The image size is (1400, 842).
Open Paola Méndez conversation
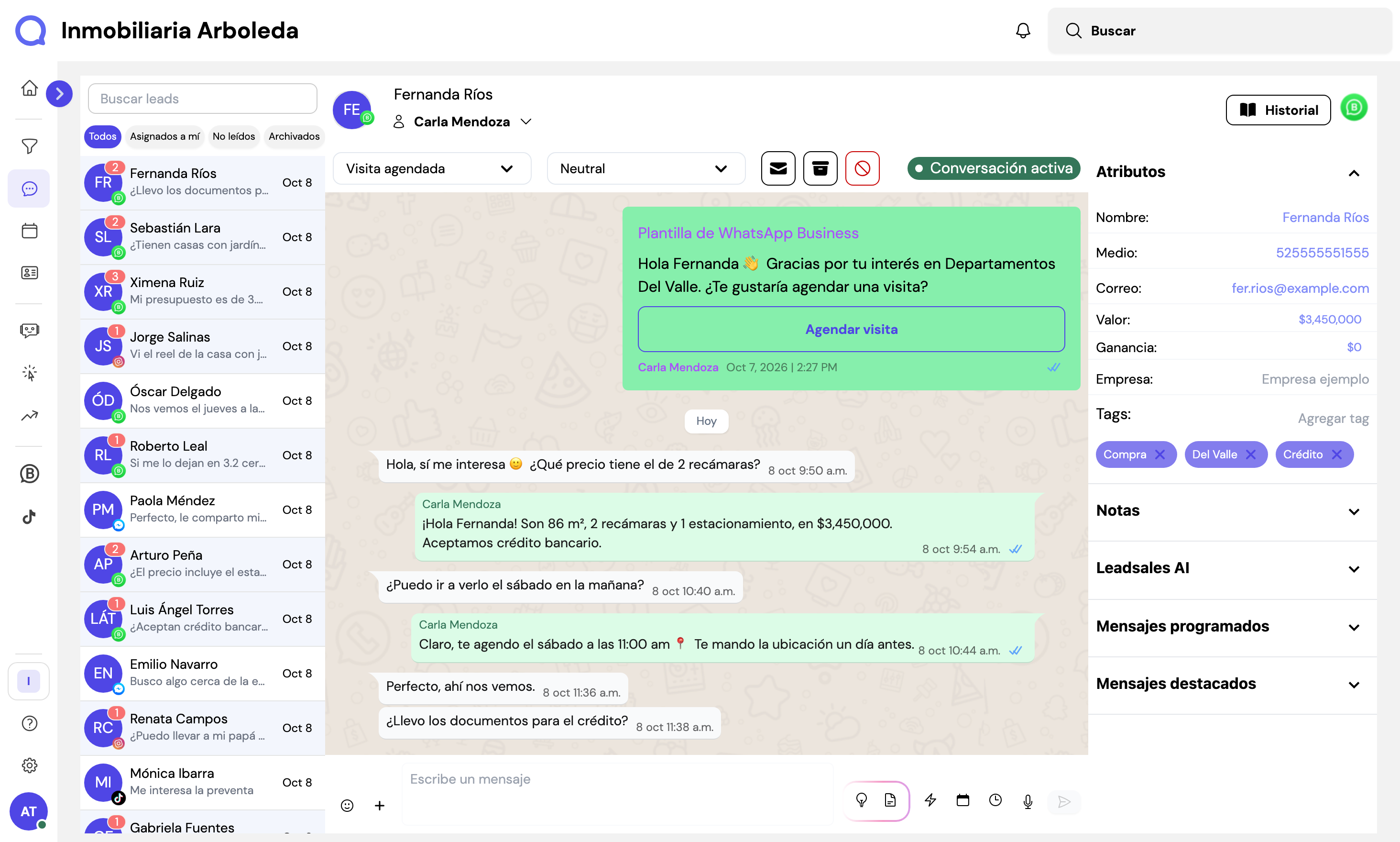click(x=202, y=510)
